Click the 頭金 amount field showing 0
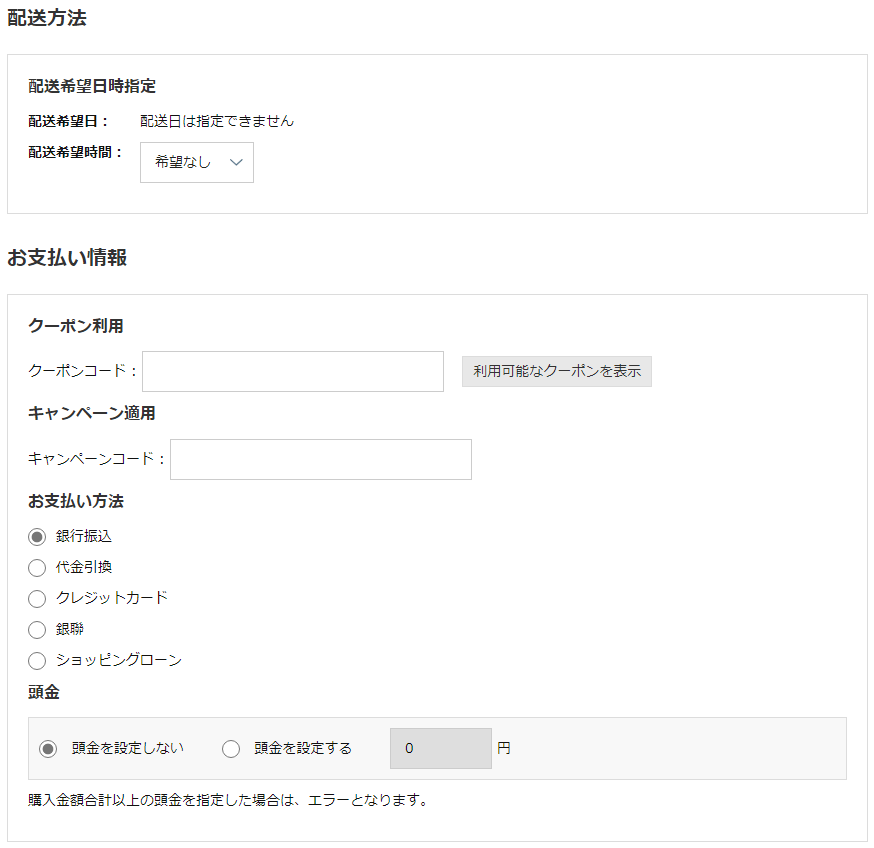This screenshot has width=874, height=848. 440,748
